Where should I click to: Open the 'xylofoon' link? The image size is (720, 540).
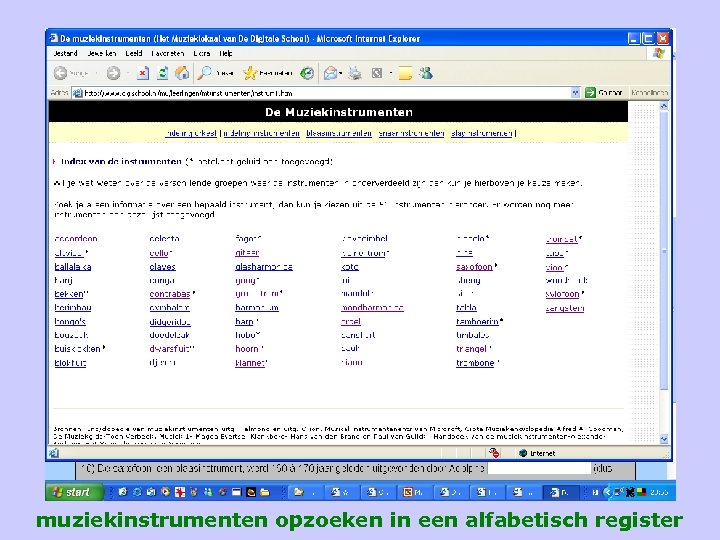coord(562,294)
